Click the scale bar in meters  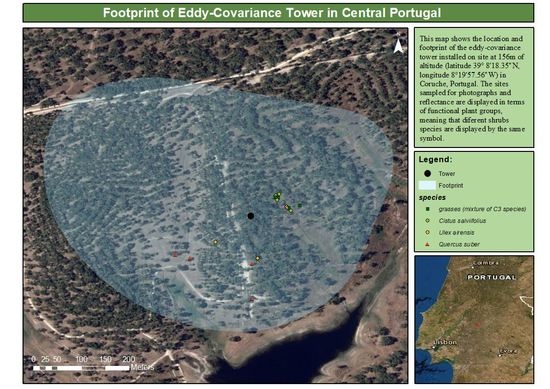click(x=81, y=368)
